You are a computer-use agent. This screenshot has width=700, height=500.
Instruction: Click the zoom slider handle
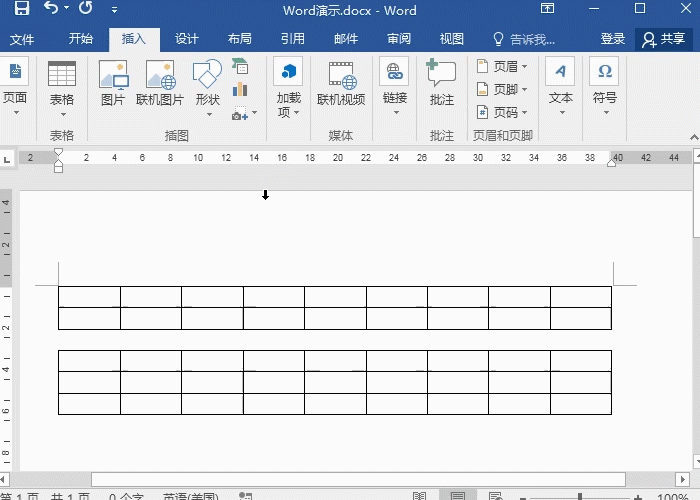coord(580,496)
